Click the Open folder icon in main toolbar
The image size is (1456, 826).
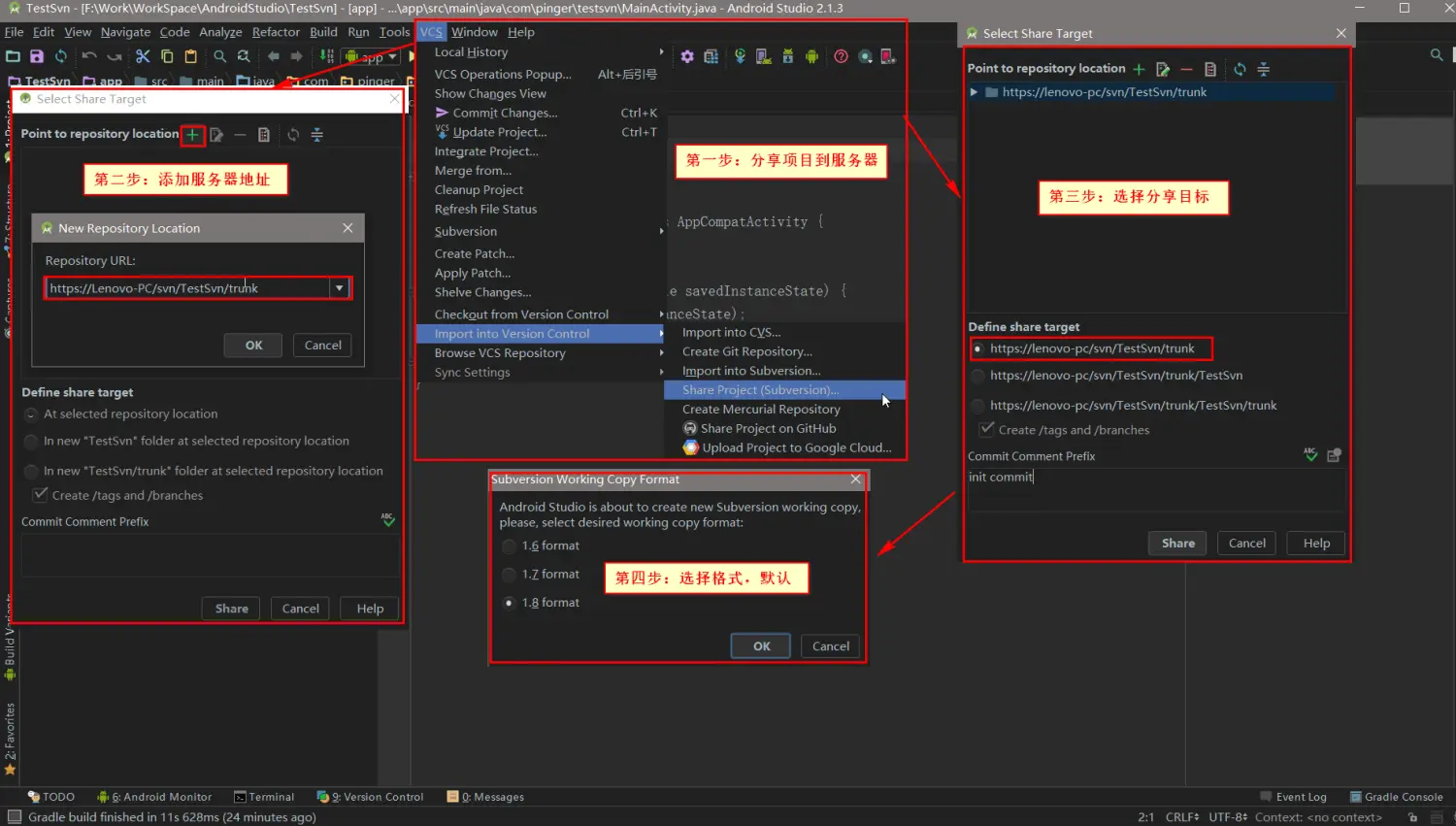click(x=14, y=56)
